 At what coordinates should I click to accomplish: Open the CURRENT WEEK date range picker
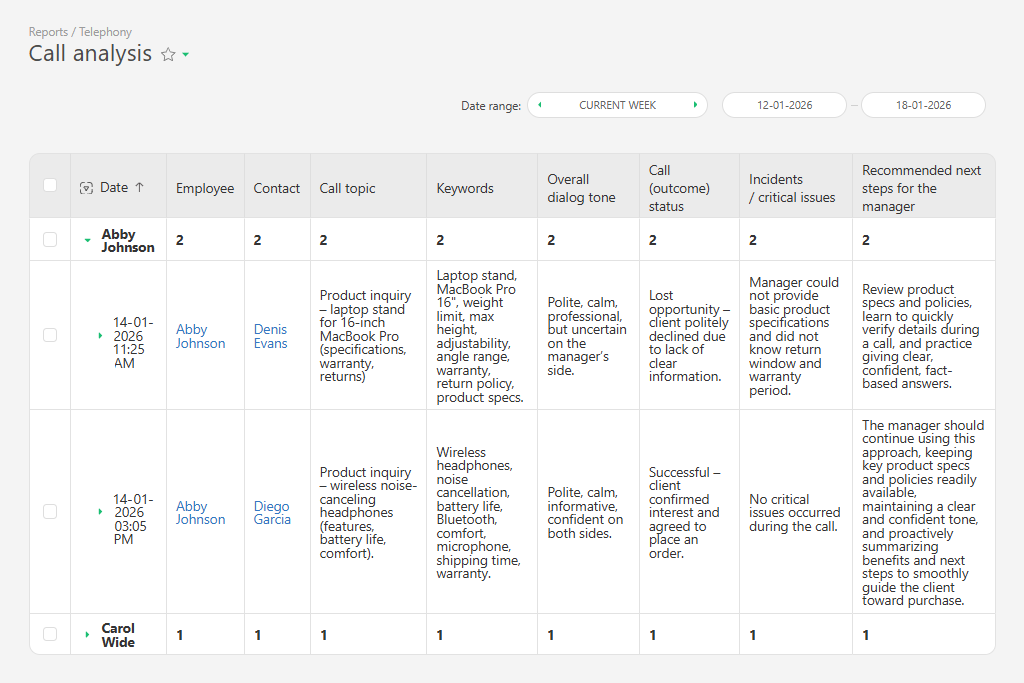pyautogui.click(x=617, y=105)
